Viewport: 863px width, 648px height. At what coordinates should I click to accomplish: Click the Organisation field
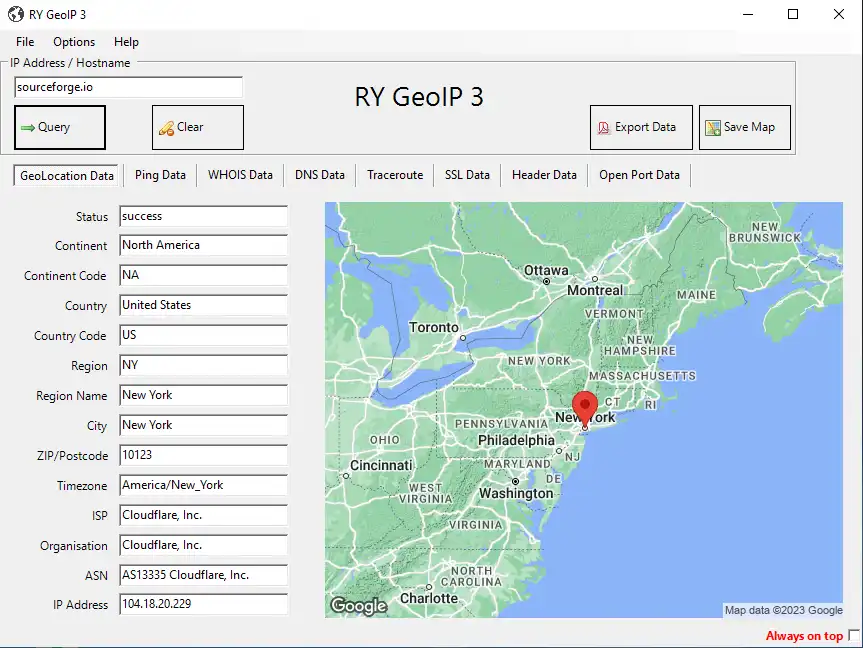click(x=203, y=545)
